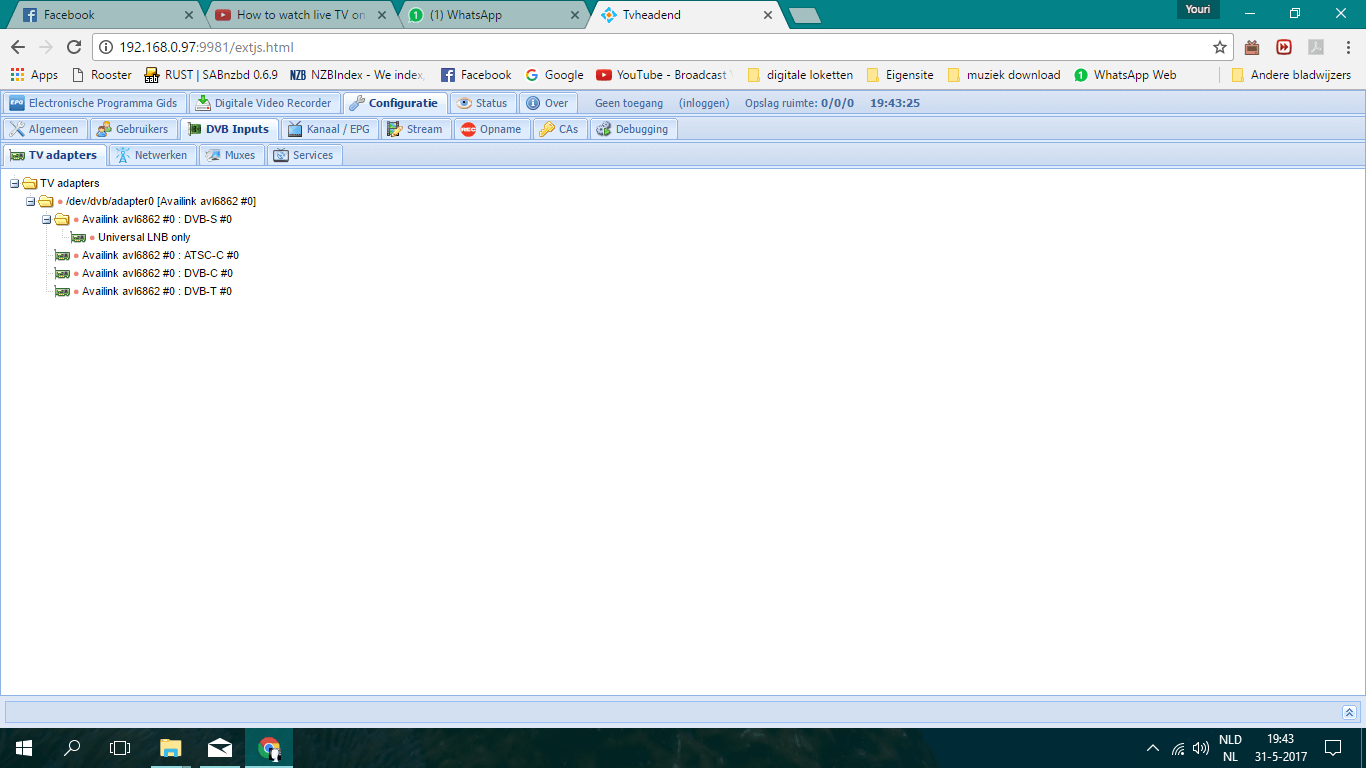Image resolution: width=1366 pixels, height=768 pixels.
Task: Open the Services subtab
Action: tap(304, 155)
